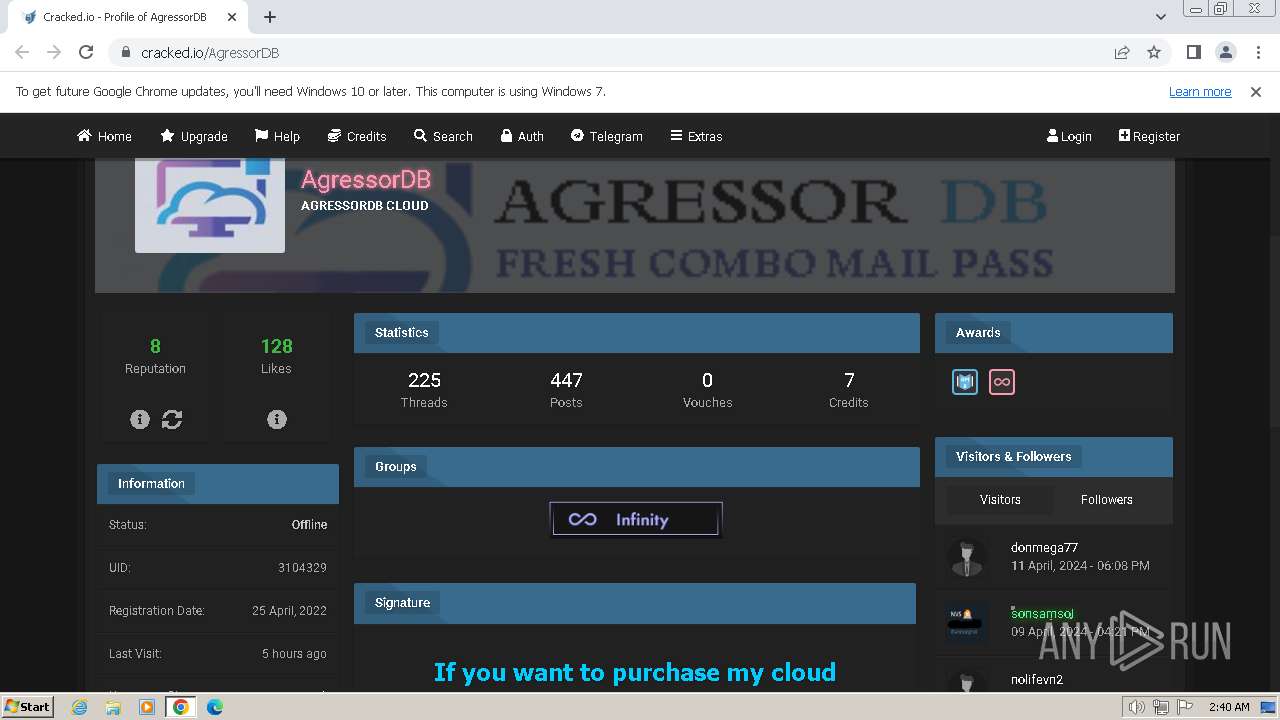
Task: Click the pink infinity award badge
Action: (x=1002, y=382)
